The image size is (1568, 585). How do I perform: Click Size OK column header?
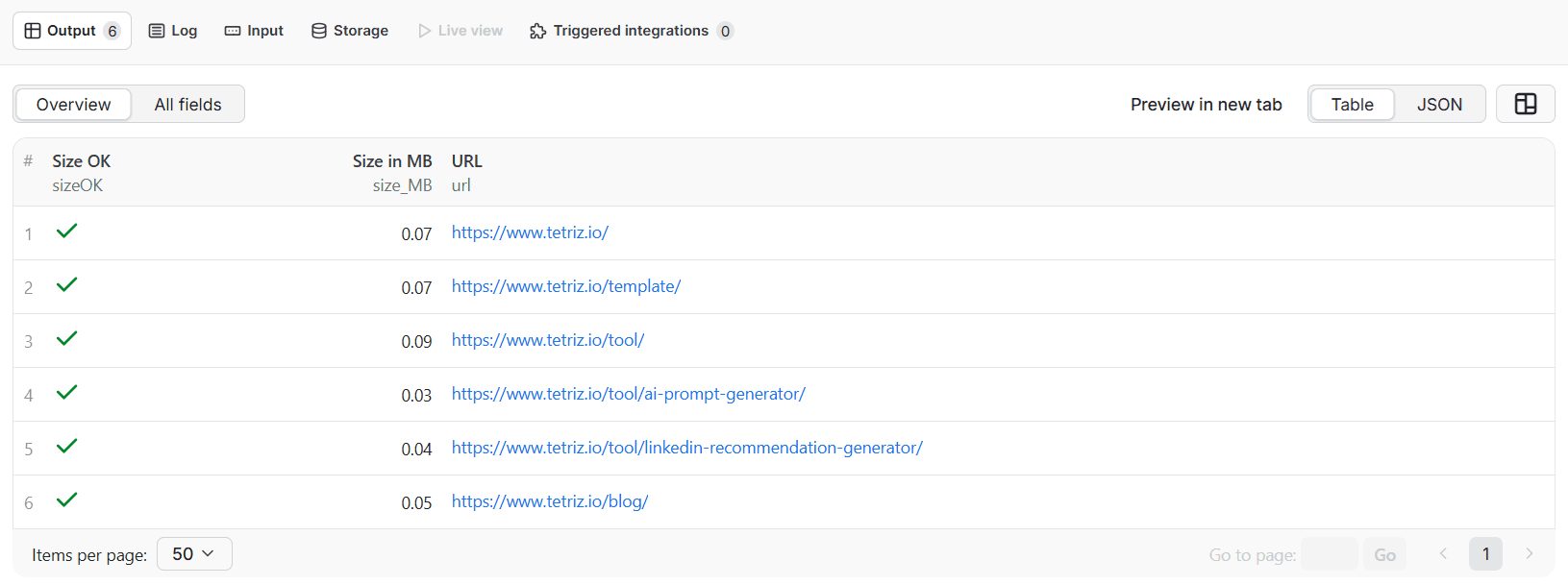(81, 161)
